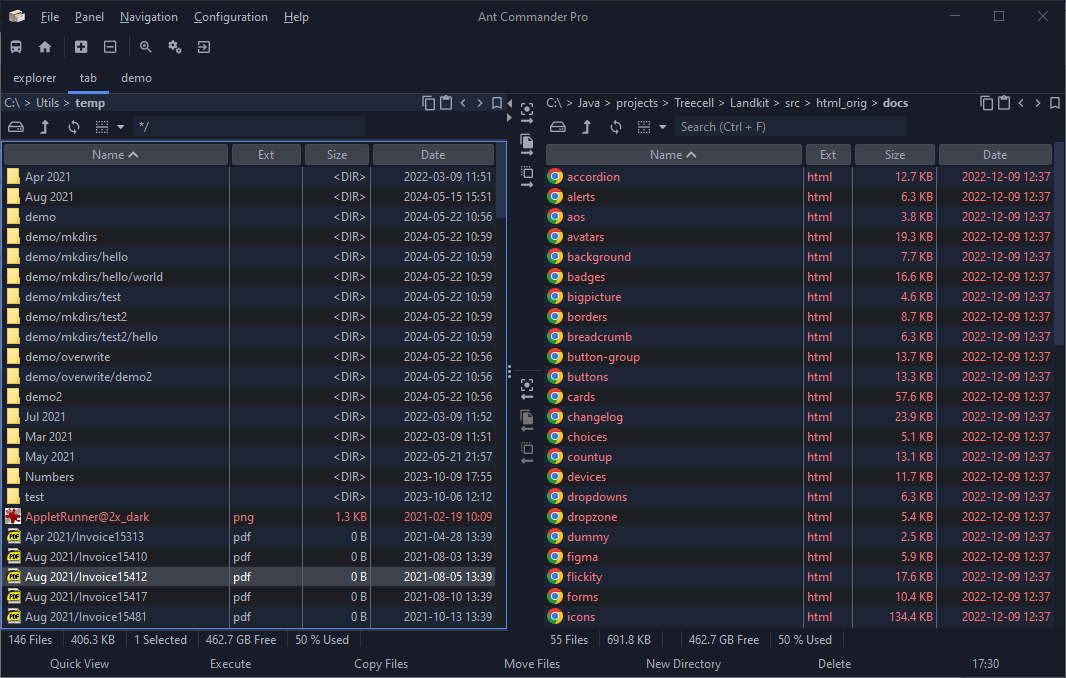Copy the right panel path to clipboard
This screenshot has height=678, width=1066.
point(986,103)
